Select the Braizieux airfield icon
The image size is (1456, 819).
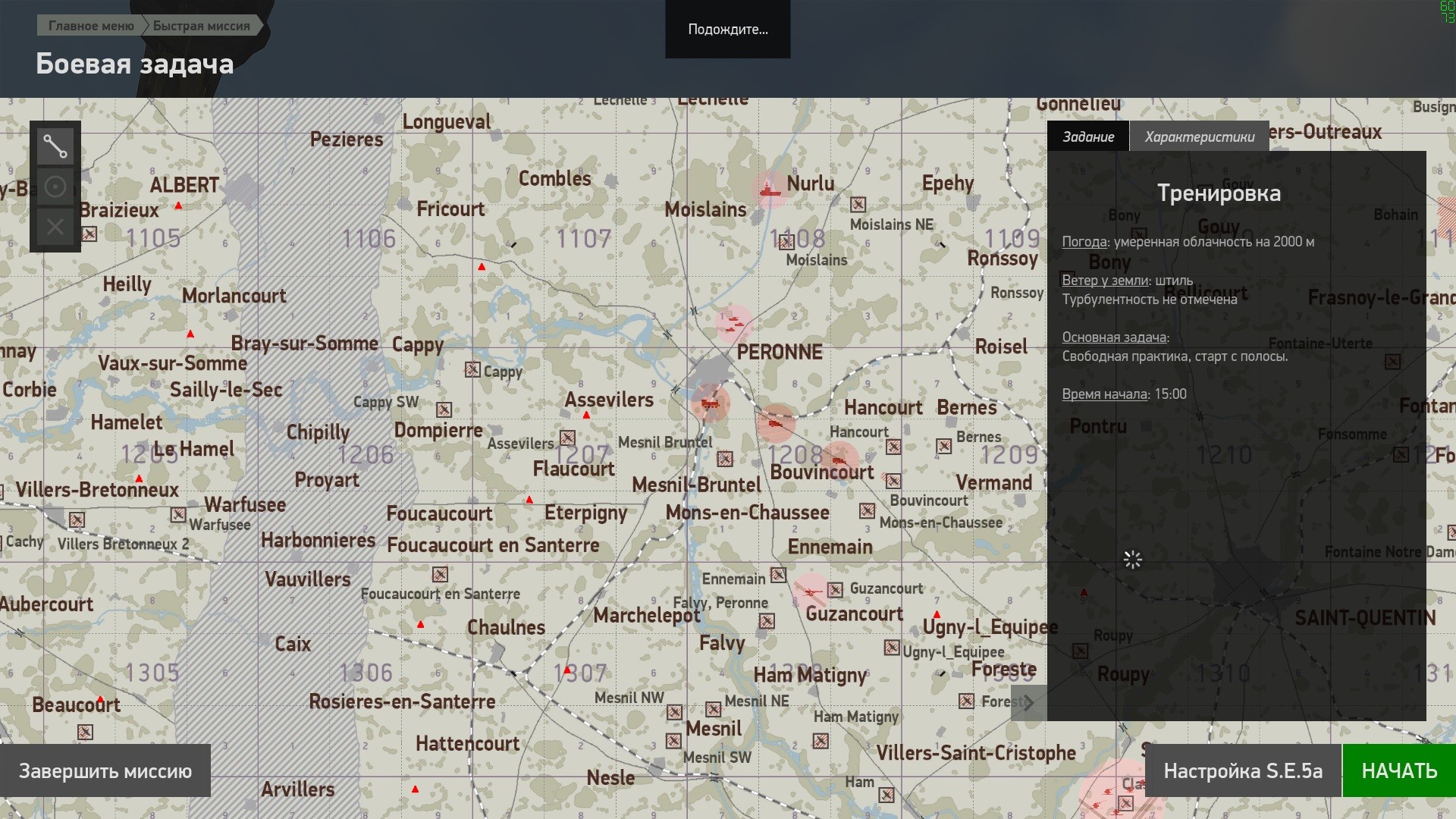[89, 234]
